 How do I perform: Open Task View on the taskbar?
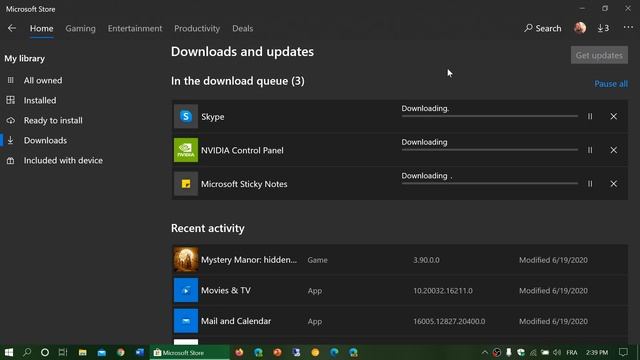click(x=62, y=352)
